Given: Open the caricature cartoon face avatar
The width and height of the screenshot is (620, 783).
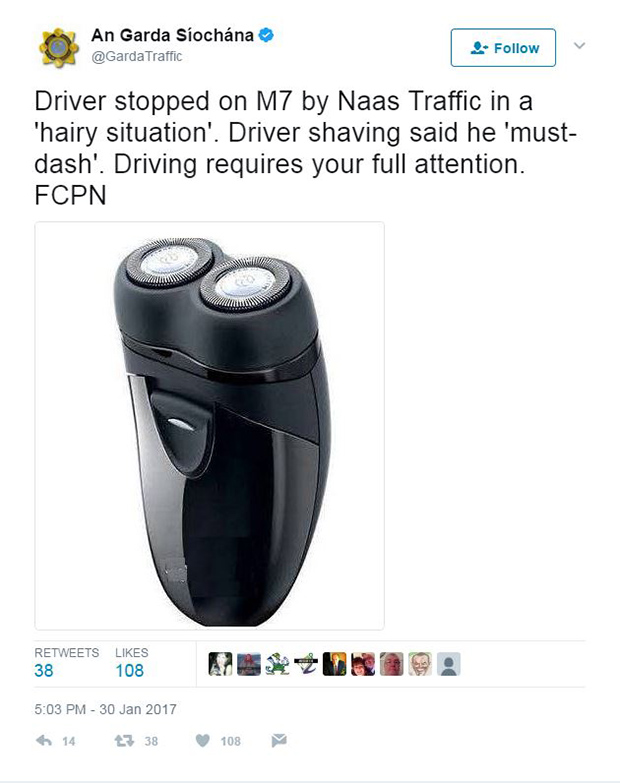Looking at the screenshot, I should 420,664.
